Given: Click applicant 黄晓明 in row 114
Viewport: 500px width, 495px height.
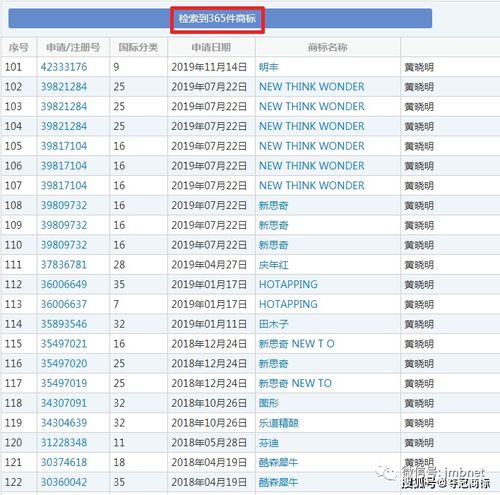Looking at the screenshot, I should tap(419, 324).
